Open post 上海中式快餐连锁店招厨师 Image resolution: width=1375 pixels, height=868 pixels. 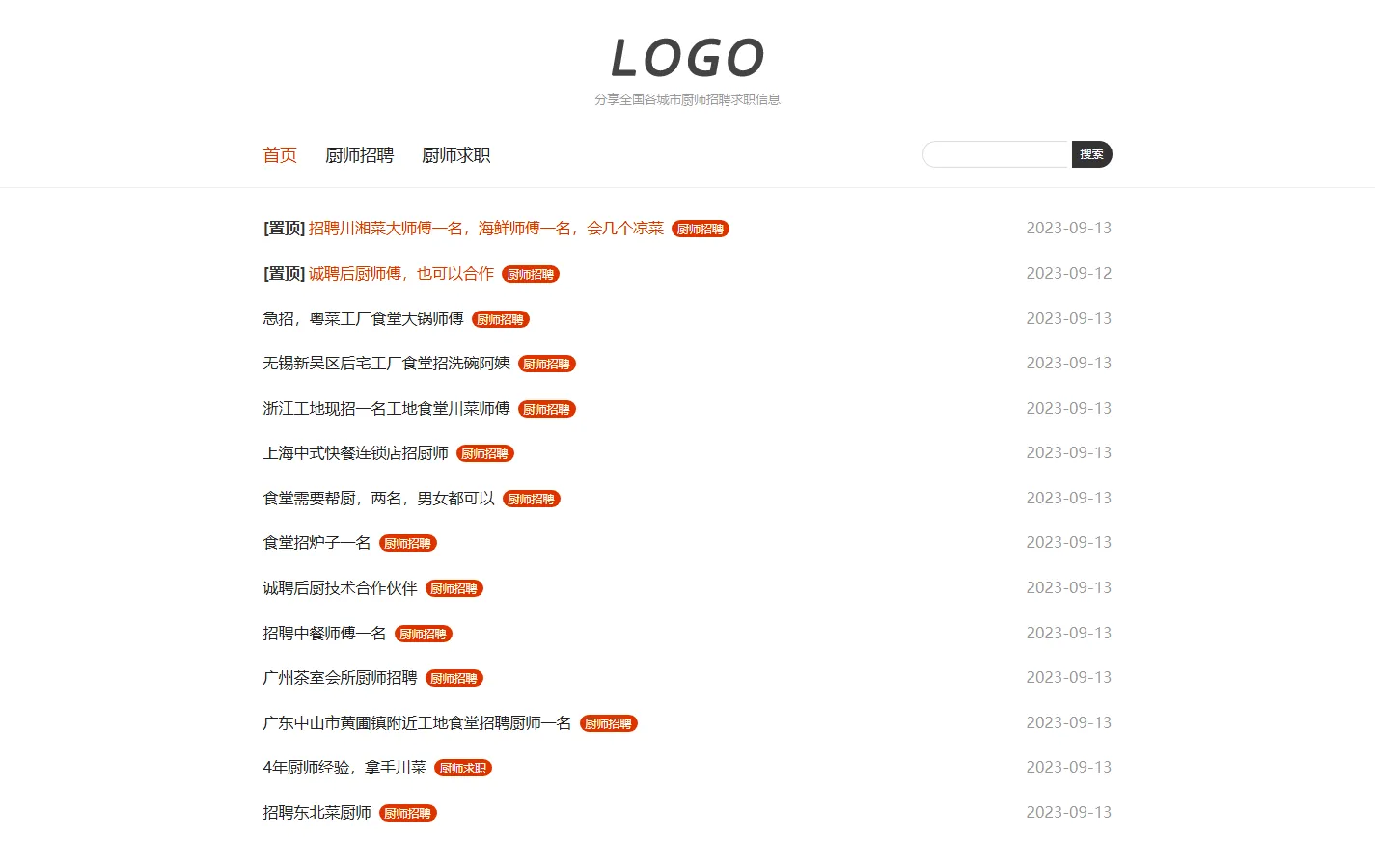[355, 453]
